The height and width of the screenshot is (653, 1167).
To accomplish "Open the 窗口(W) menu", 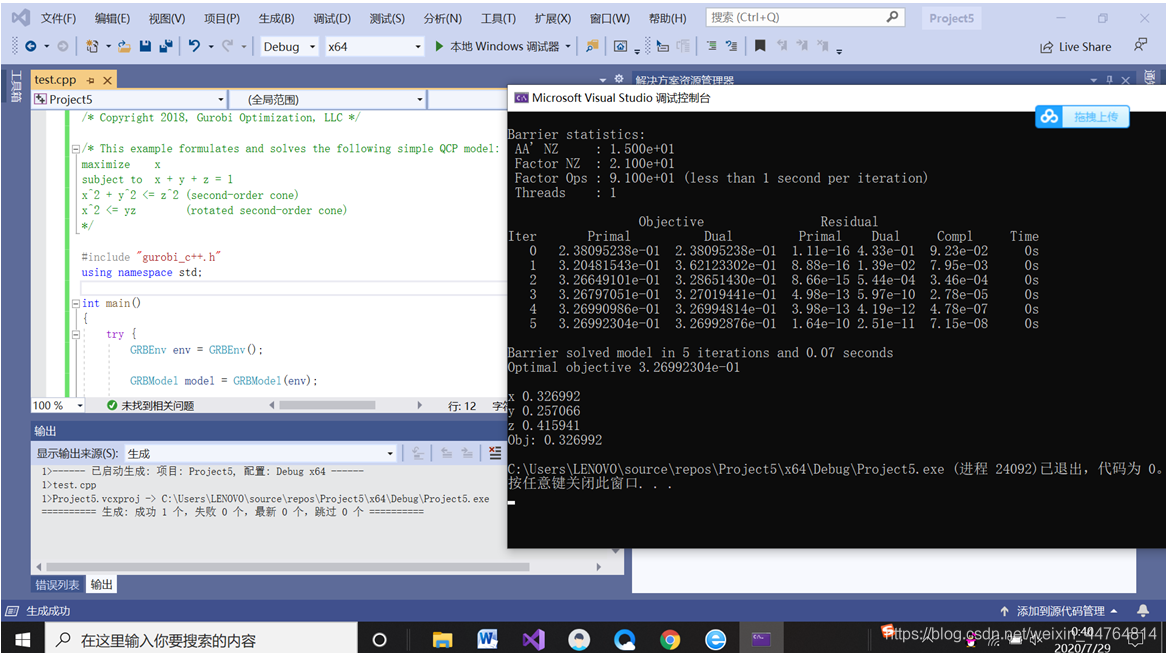I will click(610, 18).
